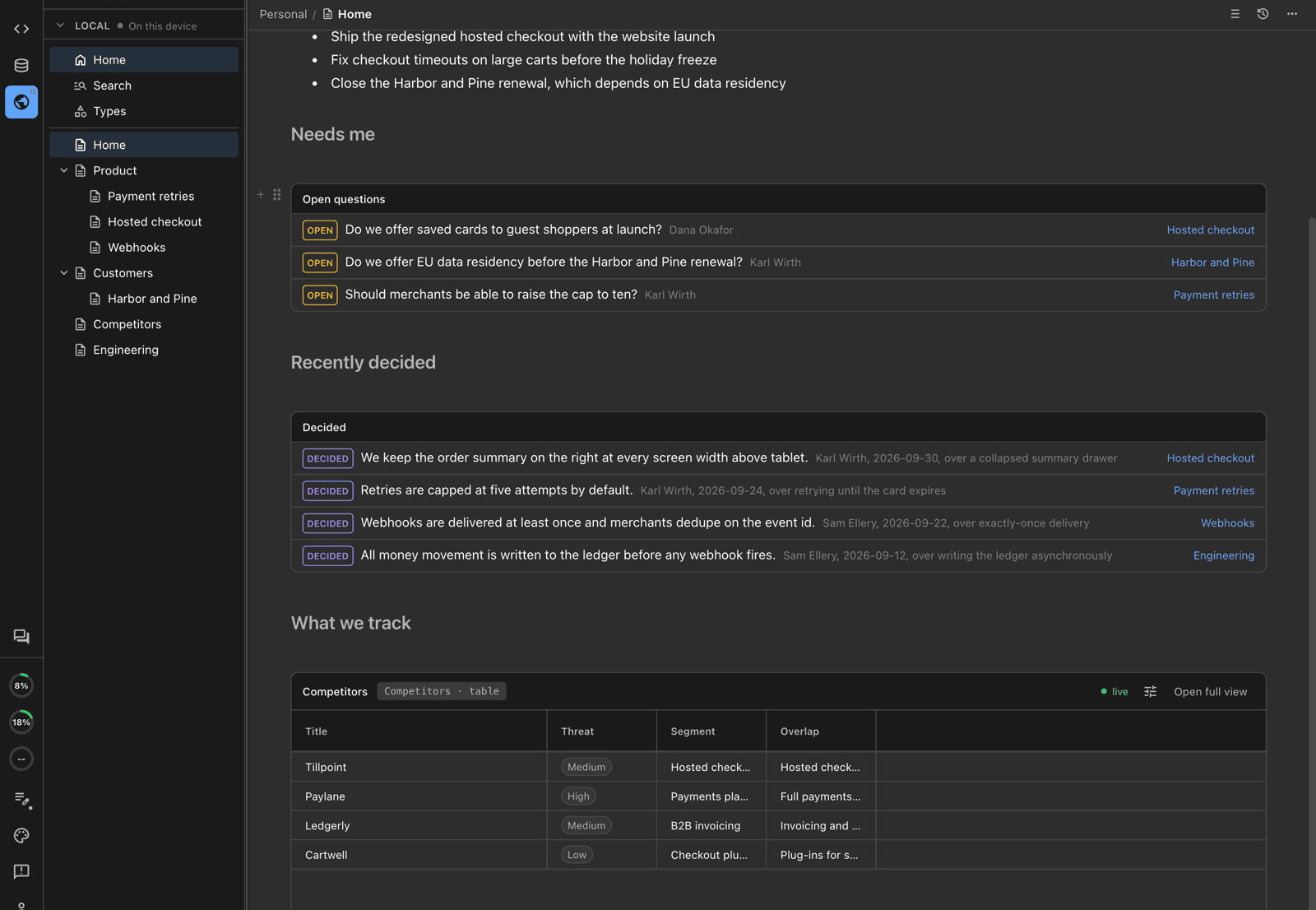Open the Payment retries page in the tree
The image size is (1316, 910).
pos(151,196)
